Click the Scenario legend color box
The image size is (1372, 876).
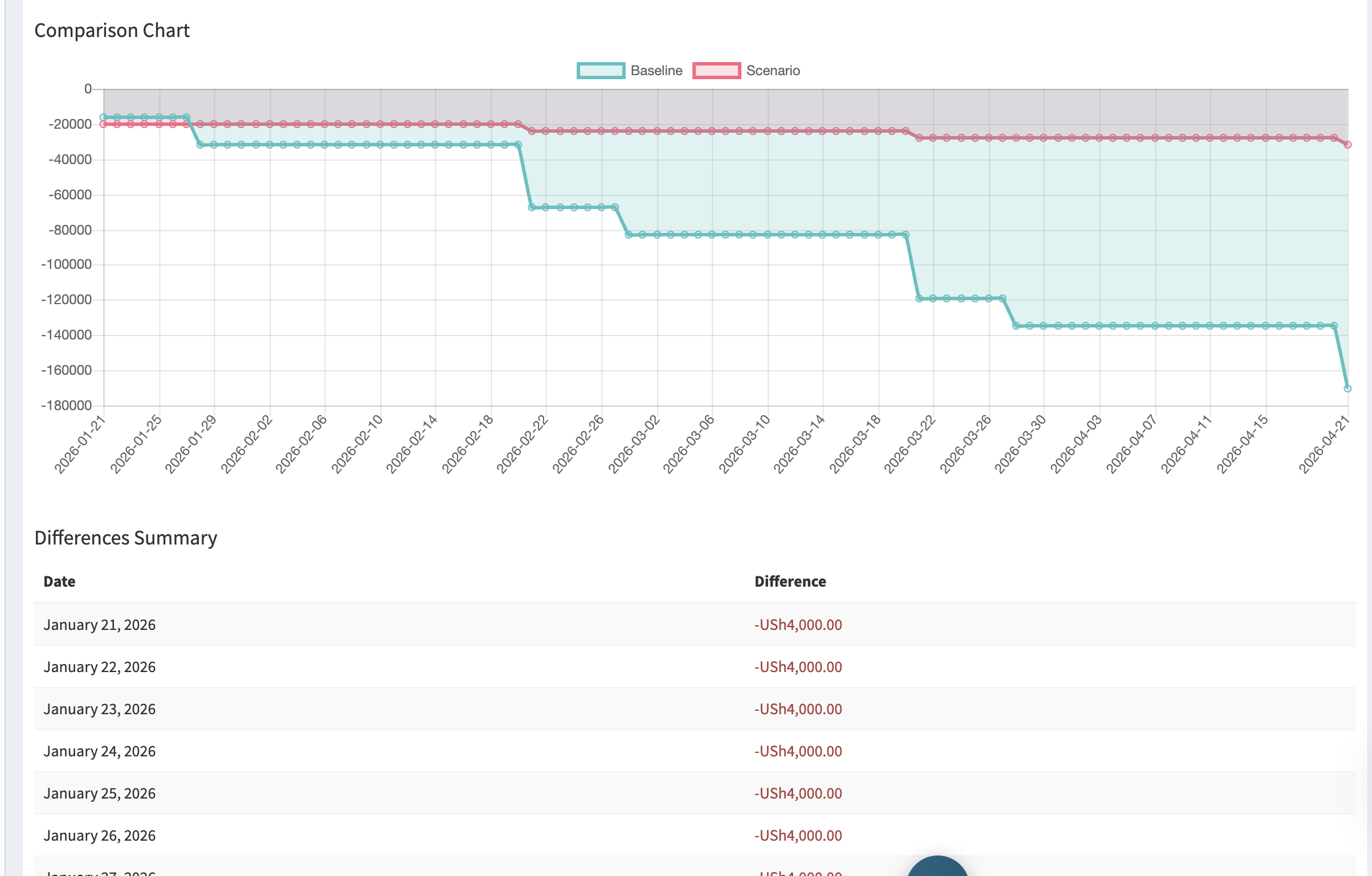pos(716,71)
